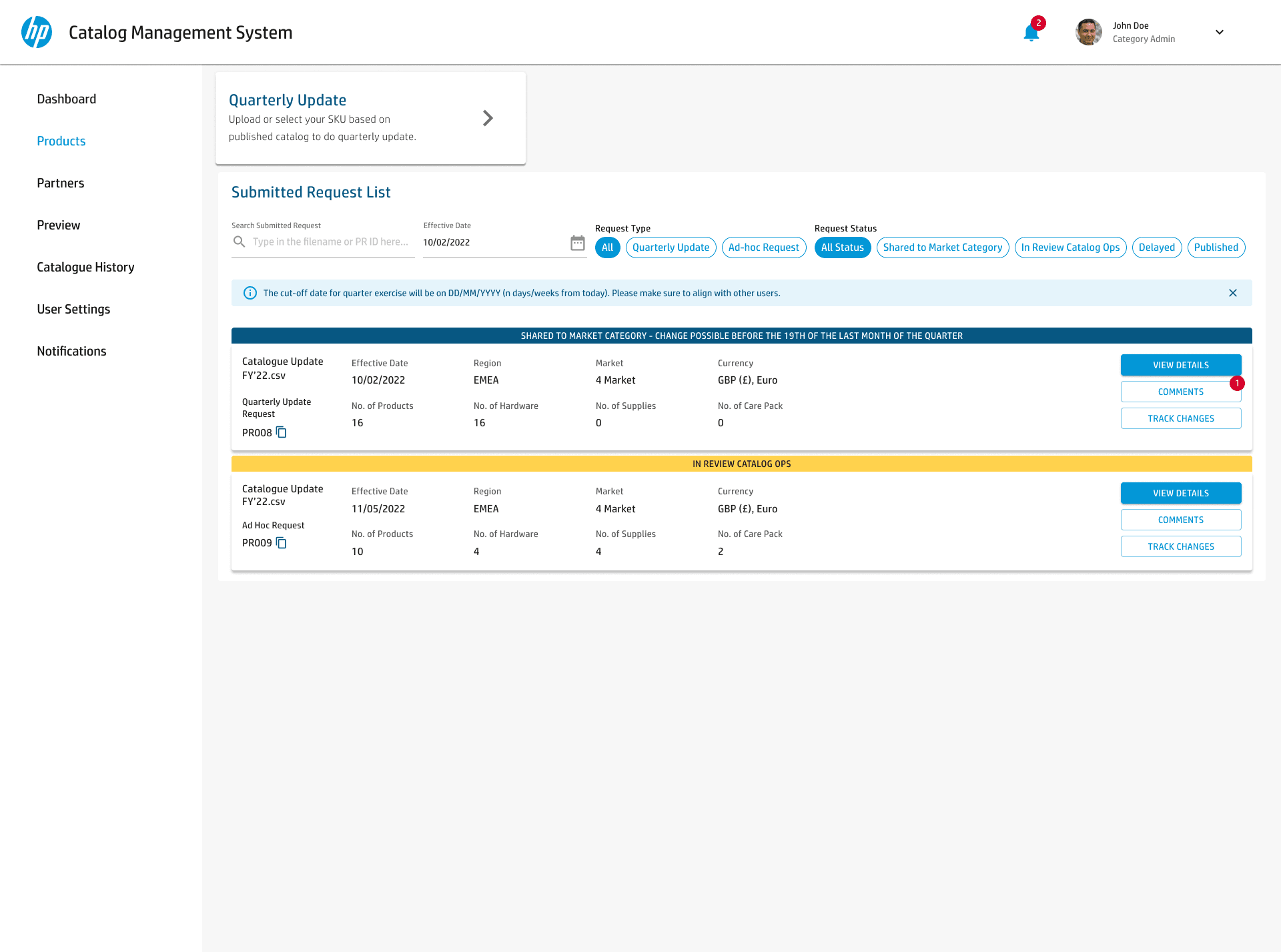Click the In Review Catalog Ops banner
The height and width of the screenshot is (952, 1281).
(742, 464)
